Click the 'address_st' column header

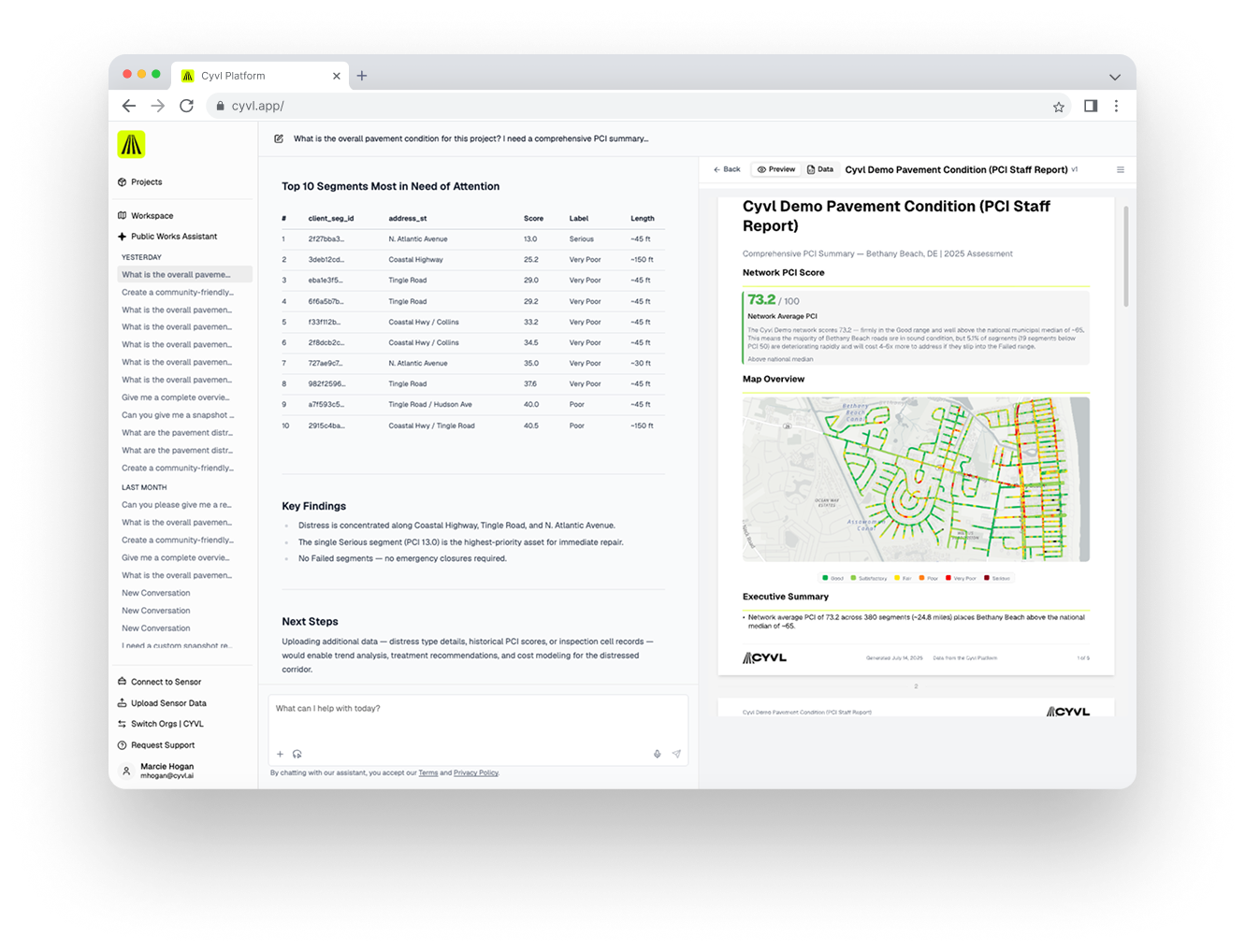coord(408,218)
